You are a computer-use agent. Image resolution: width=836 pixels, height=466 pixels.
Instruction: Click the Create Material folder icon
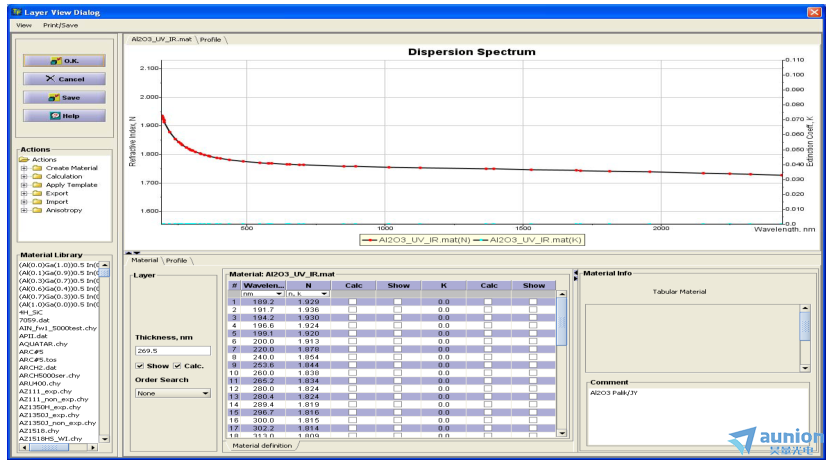(37, 168)
